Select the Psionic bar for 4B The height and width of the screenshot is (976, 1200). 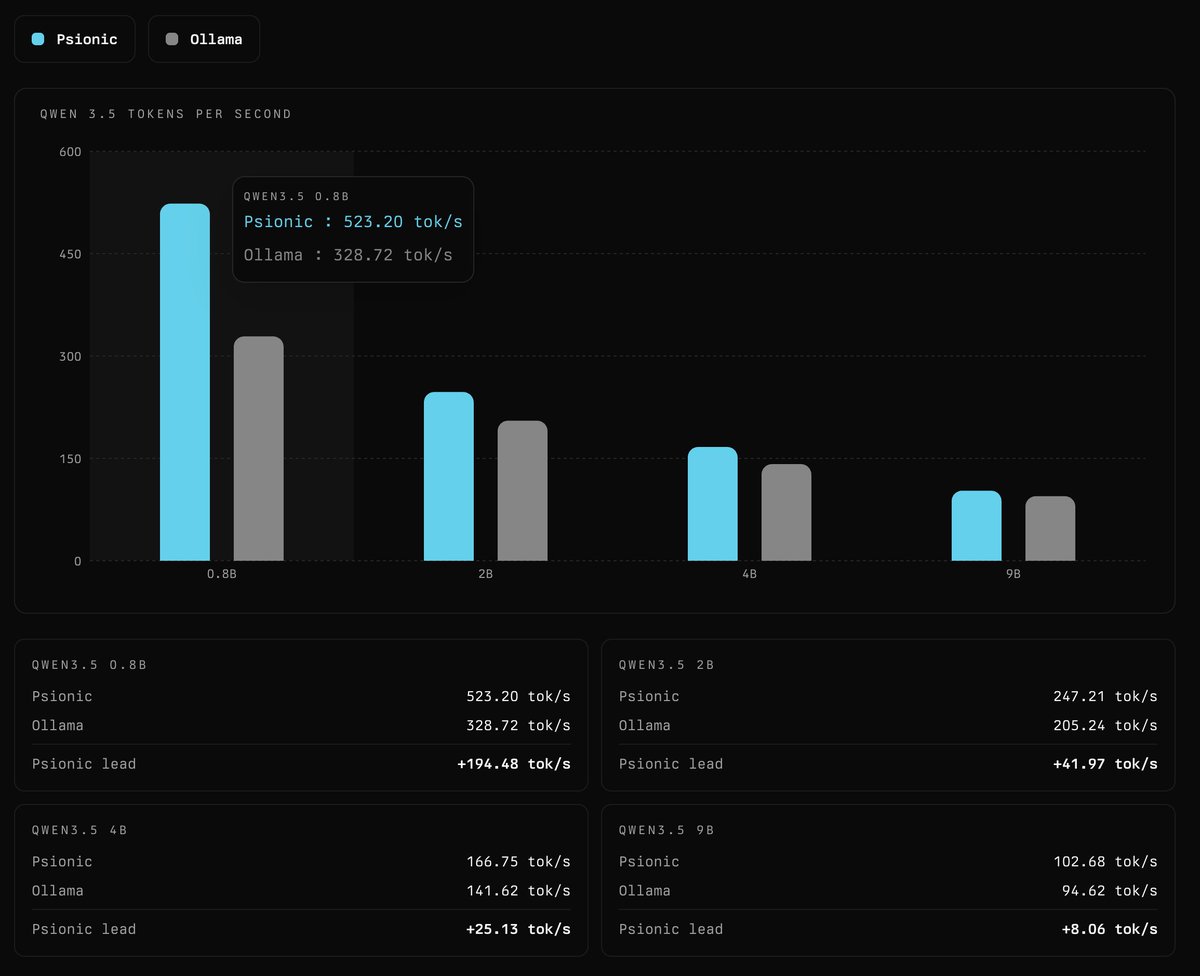click(713, 504)
